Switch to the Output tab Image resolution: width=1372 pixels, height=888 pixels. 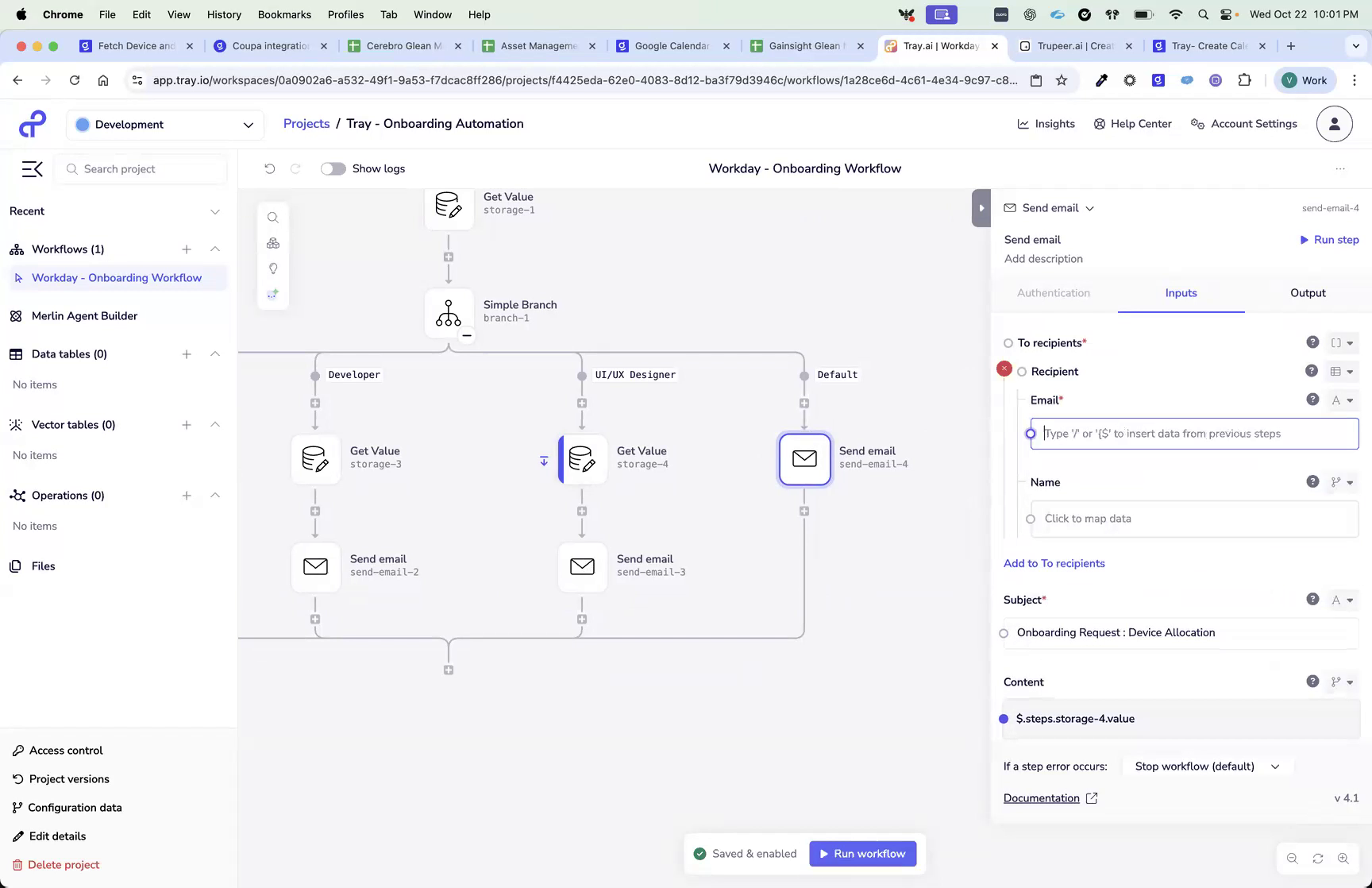[1307, 292]
